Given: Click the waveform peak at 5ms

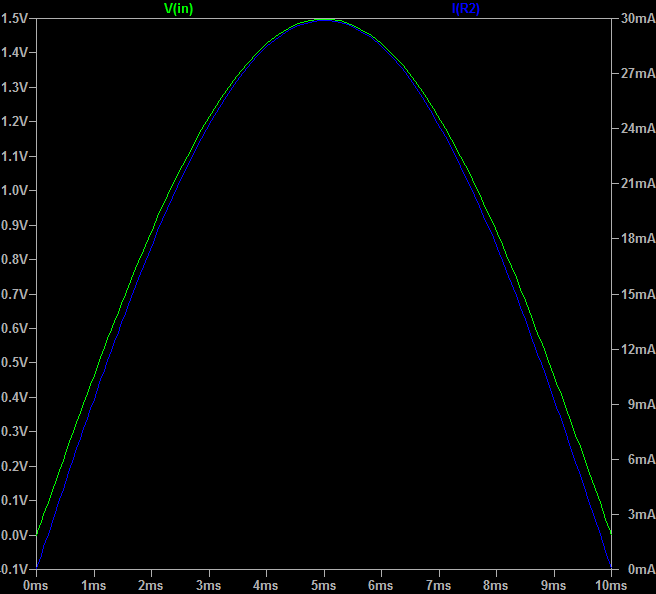Looking at the screenshot, I should pos(323,19).
